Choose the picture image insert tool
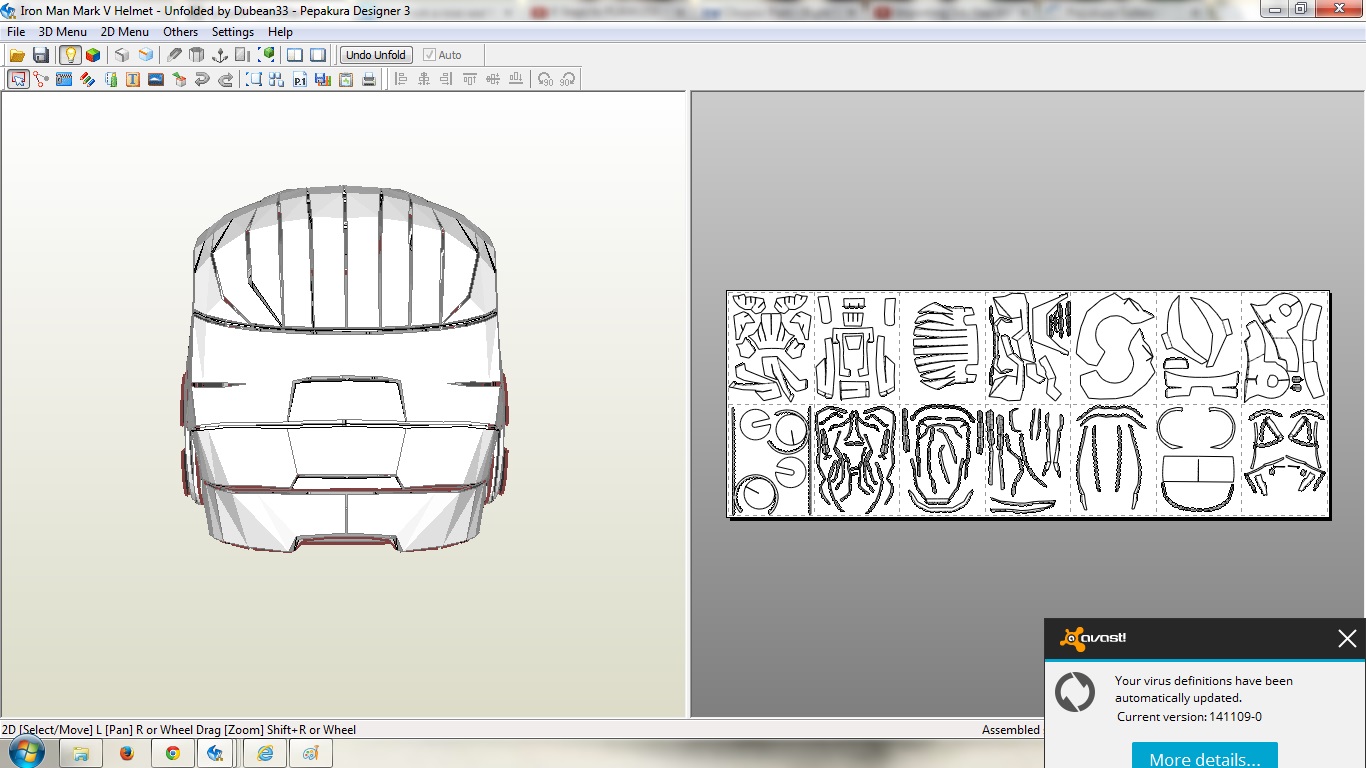The width and height of the screenshot is (1366, 768). pyautogui.click(x=156, y=79)
